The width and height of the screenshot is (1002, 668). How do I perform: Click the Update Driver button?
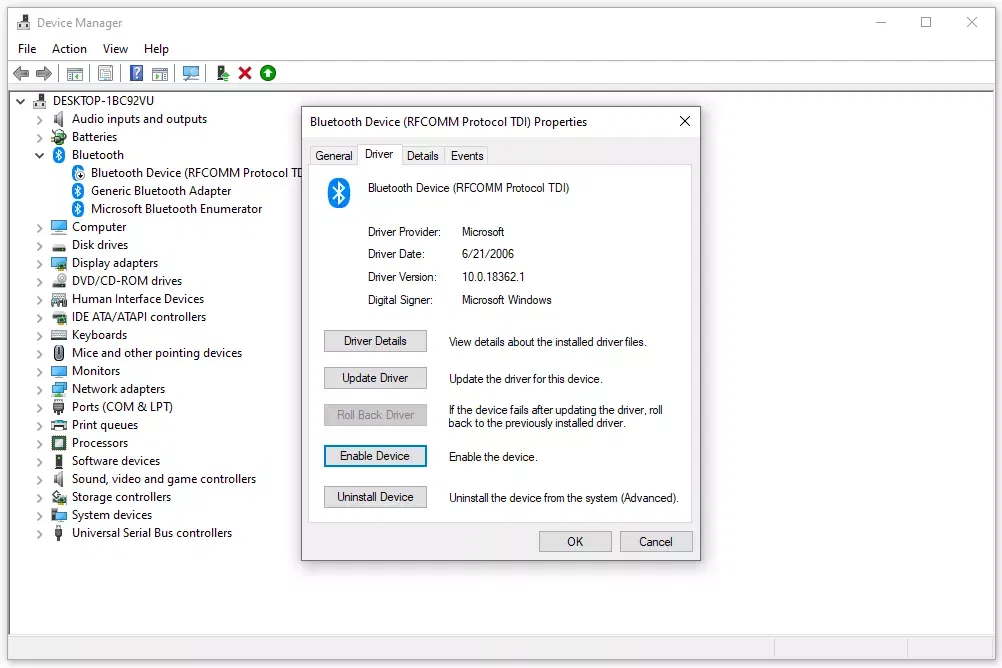(375, 378)
